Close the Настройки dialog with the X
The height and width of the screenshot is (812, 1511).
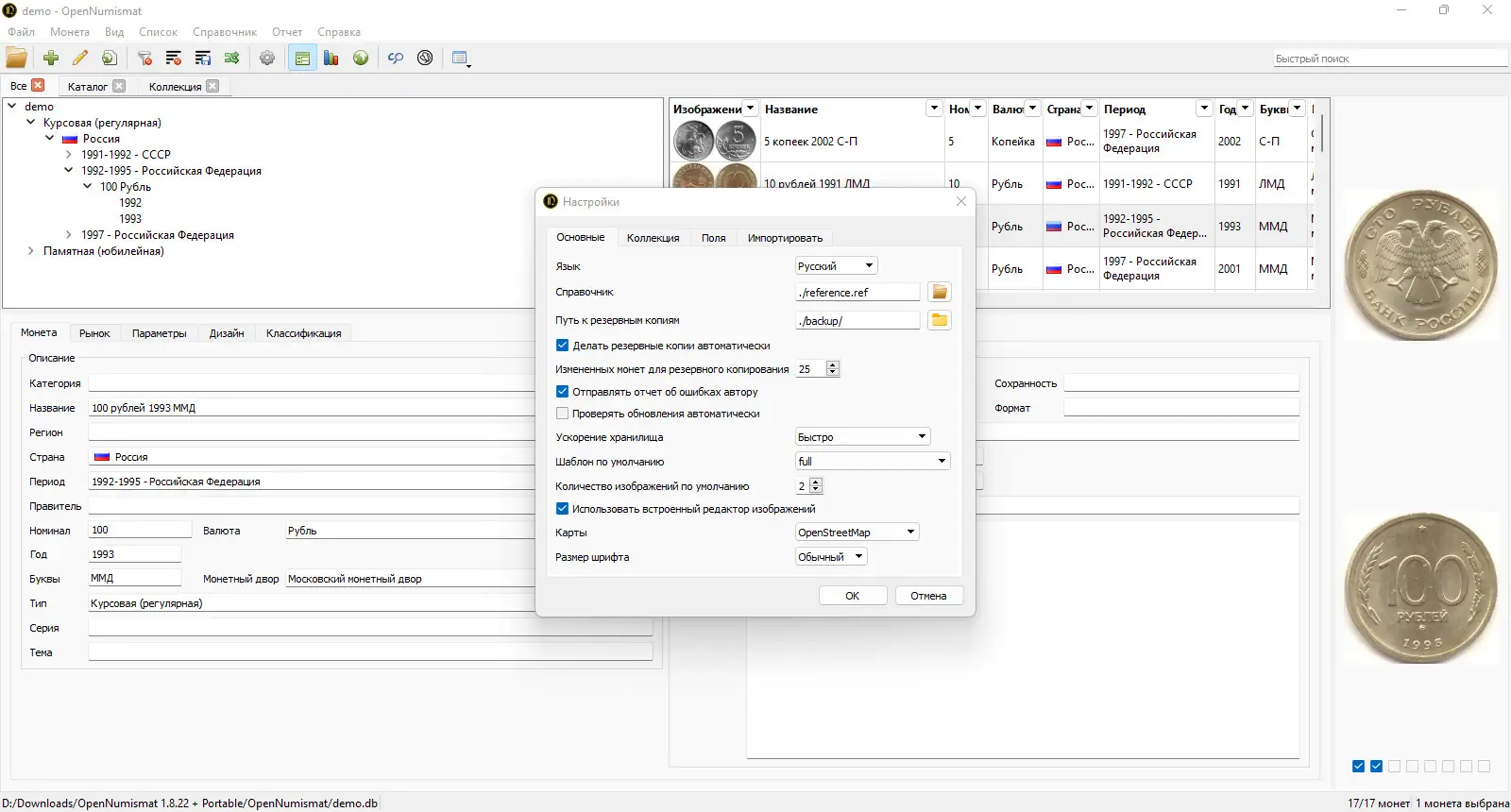(961, 201)
